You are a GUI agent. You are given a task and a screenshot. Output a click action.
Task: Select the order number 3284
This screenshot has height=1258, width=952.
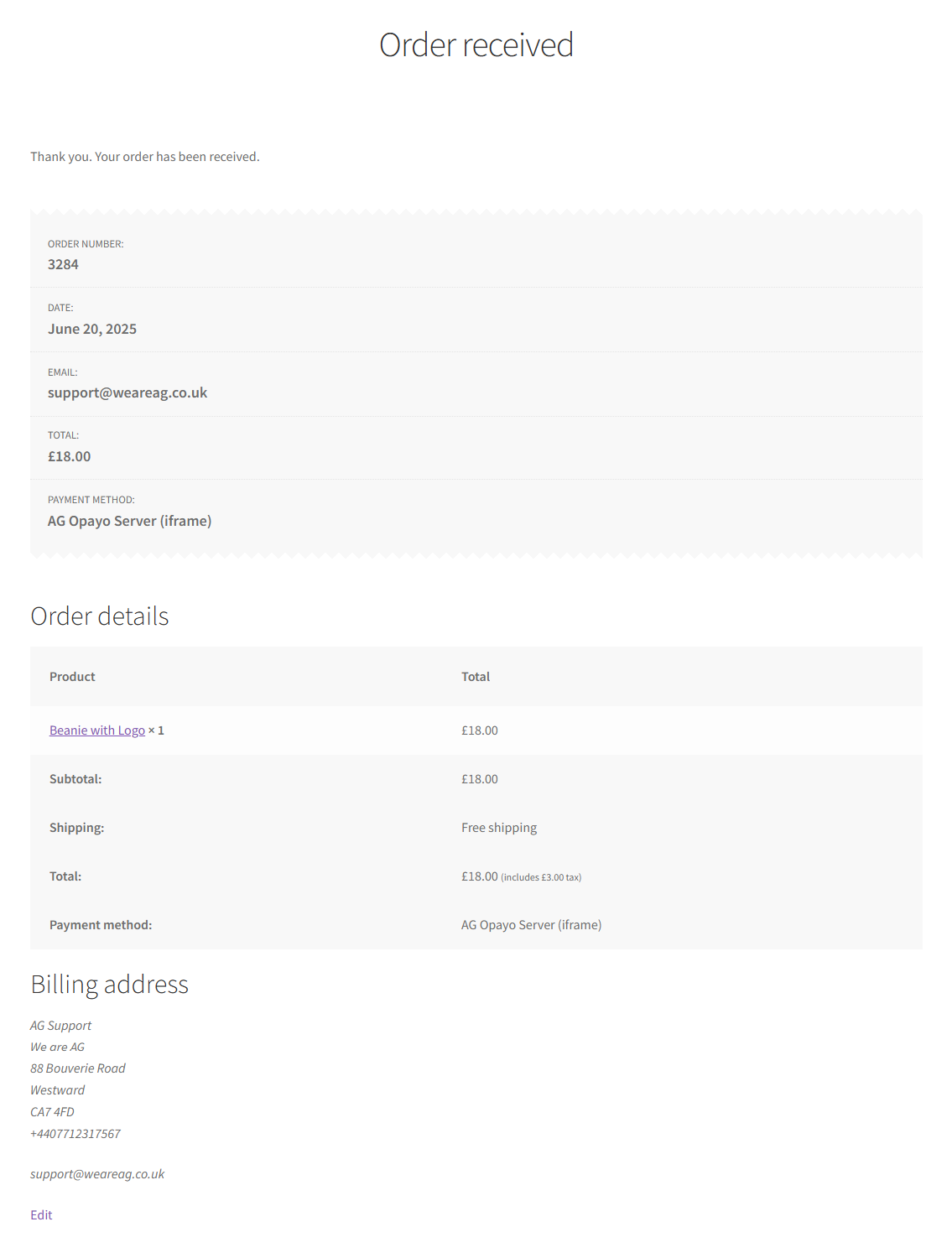[63, 264]
